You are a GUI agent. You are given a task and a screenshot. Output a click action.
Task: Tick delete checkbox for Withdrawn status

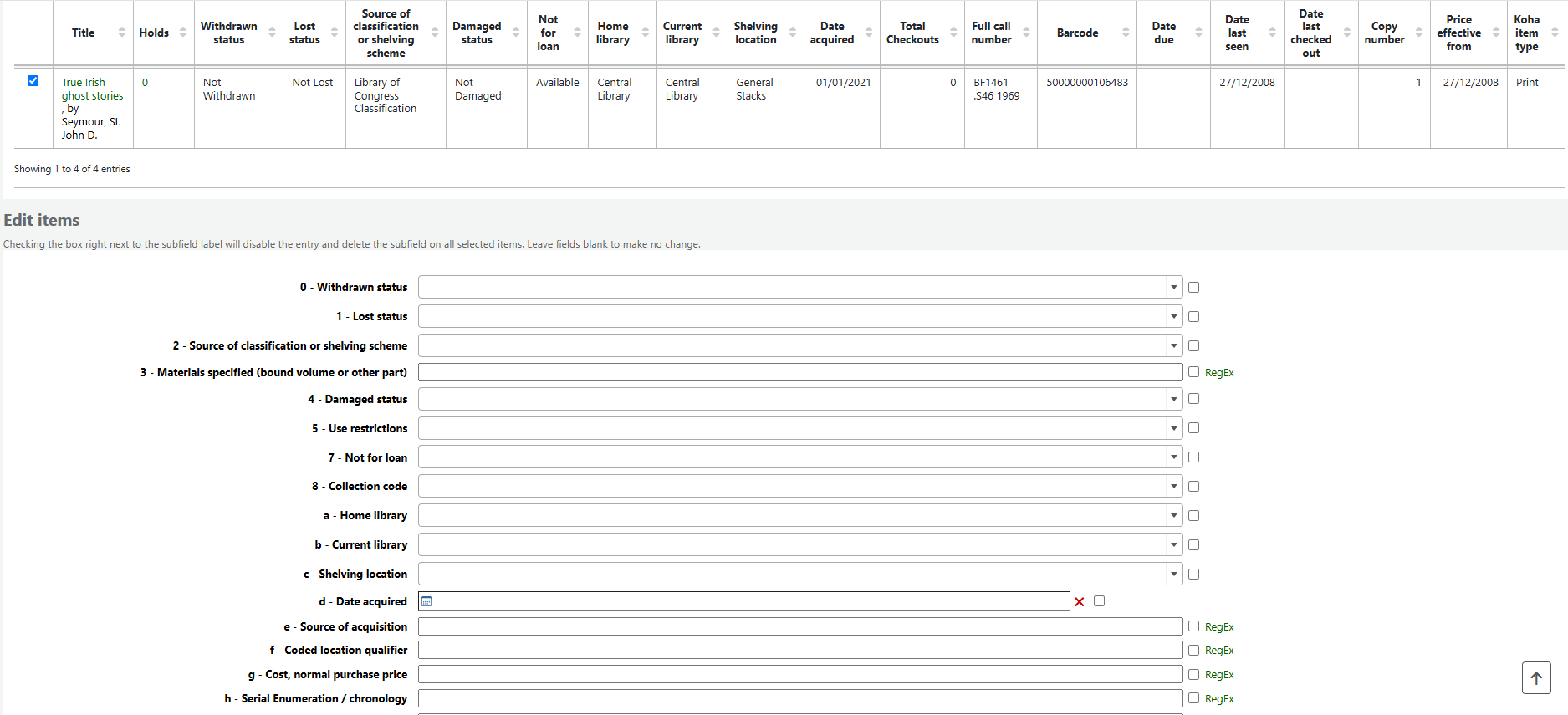click(1193, 288)
